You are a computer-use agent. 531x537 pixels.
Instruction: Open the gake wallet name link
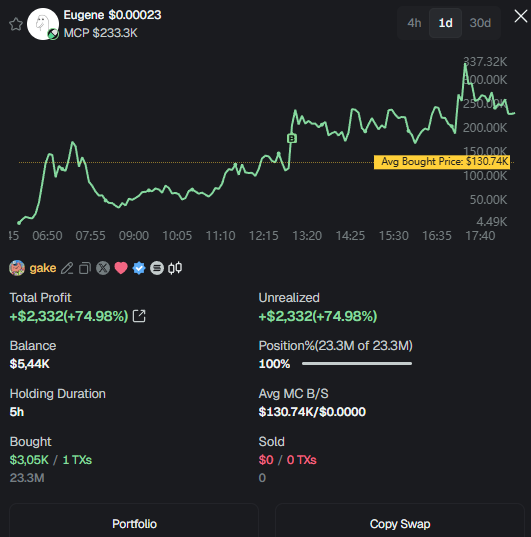pyautogui.click(x=43, y=268)
